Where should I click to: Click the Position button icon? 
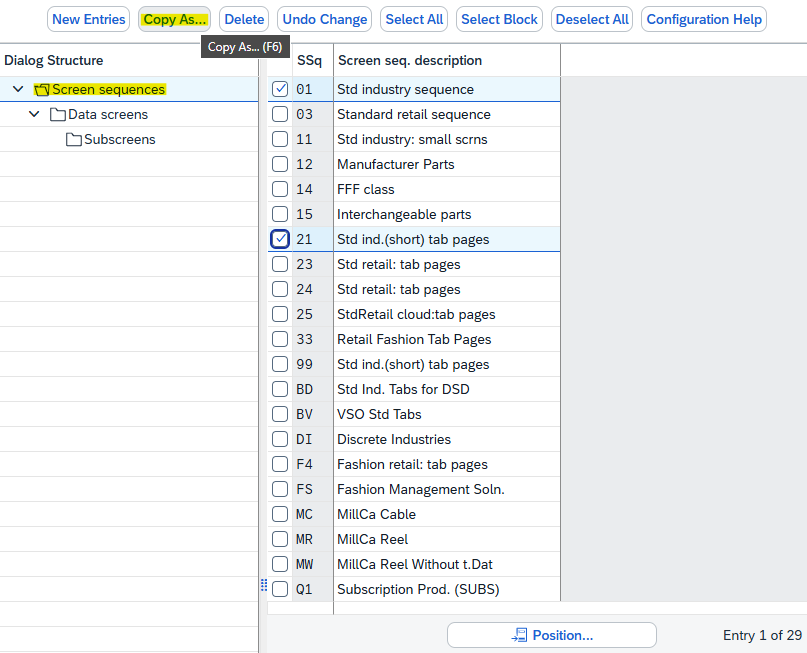[x=519, y=635]
